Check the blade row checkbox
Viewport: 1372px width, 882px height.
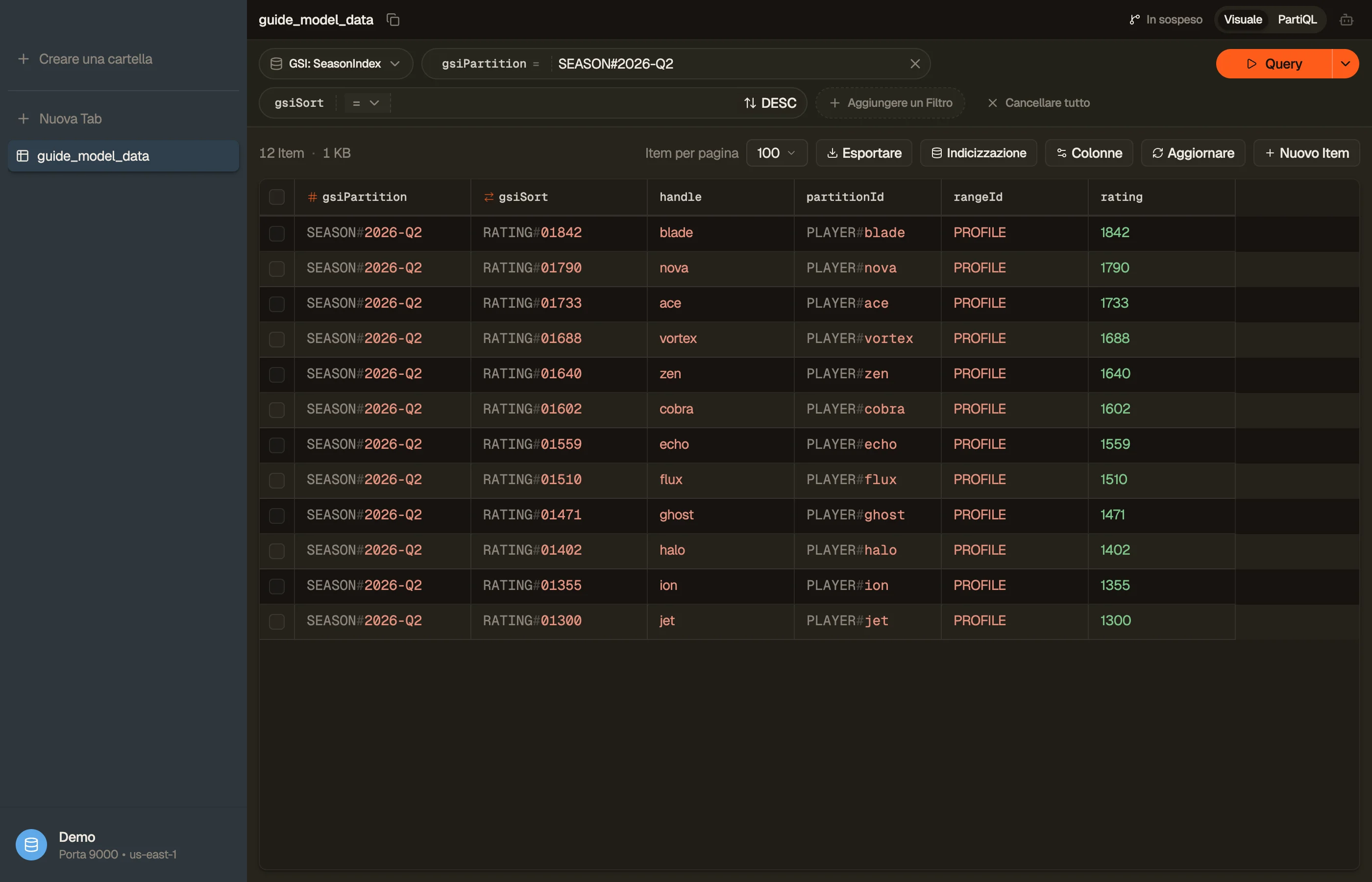[x=277, y=233]
